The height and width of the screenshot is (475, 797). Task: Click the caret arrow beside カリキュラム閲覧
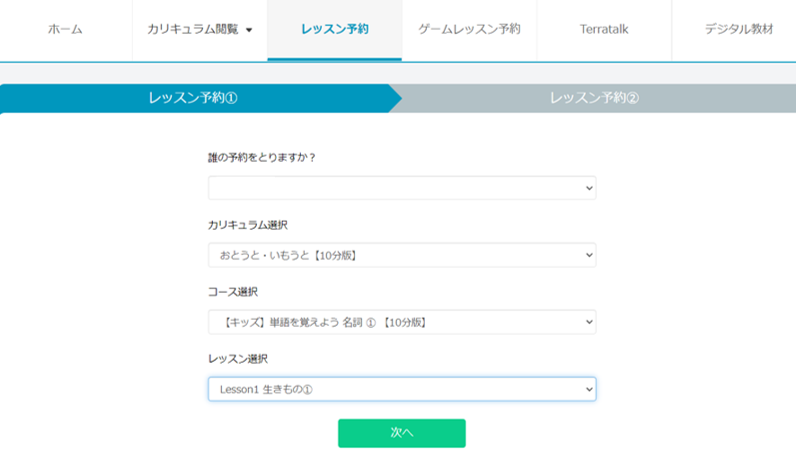(249, 30)
